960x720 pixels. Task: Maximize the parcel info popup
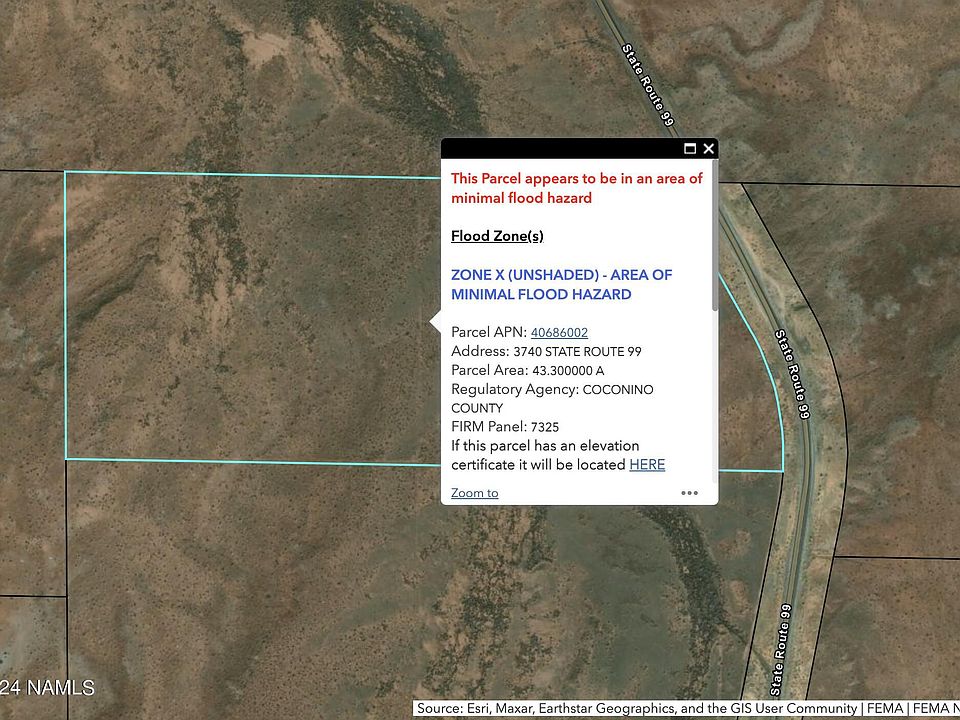click(x=690, y=149)
